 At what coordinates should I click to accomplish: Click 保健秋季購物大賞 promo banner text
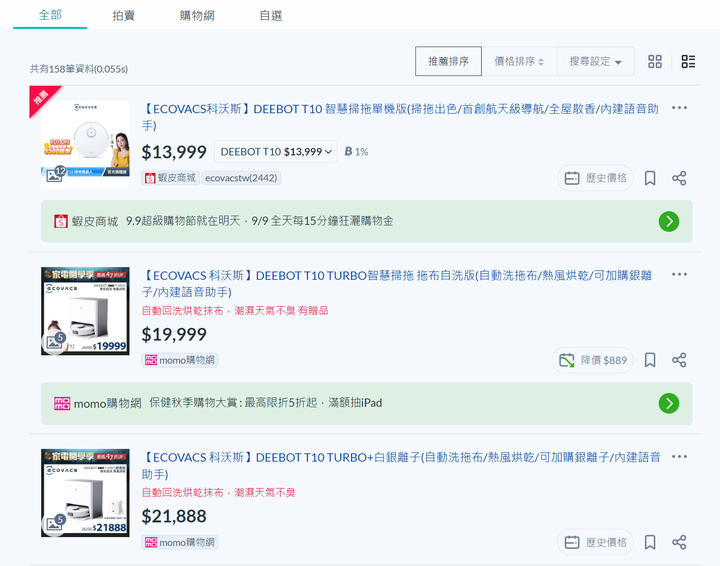(265, 403)
